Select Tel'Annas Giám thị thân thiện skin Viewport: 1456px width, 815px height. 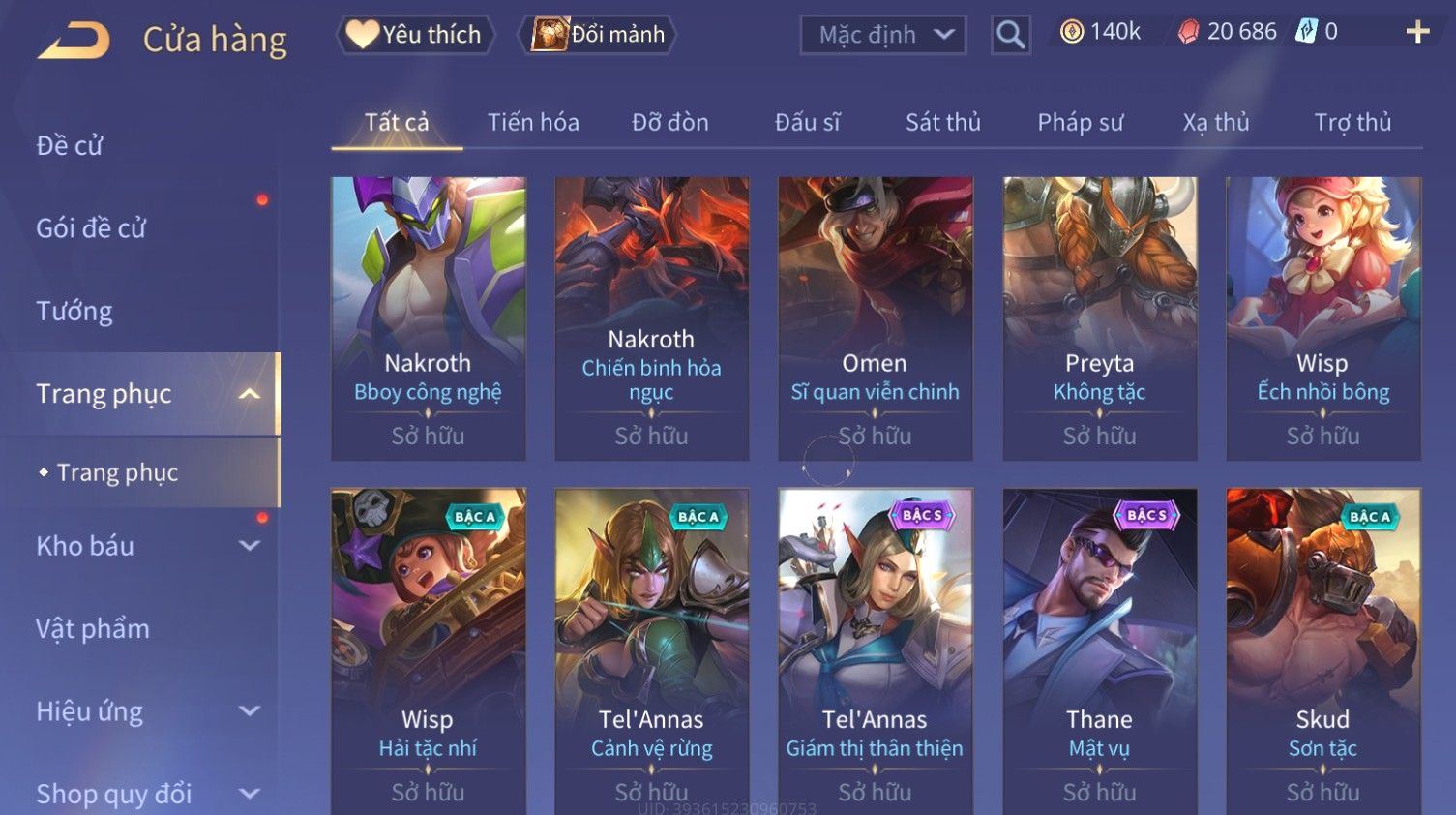(x=875, y=651)
